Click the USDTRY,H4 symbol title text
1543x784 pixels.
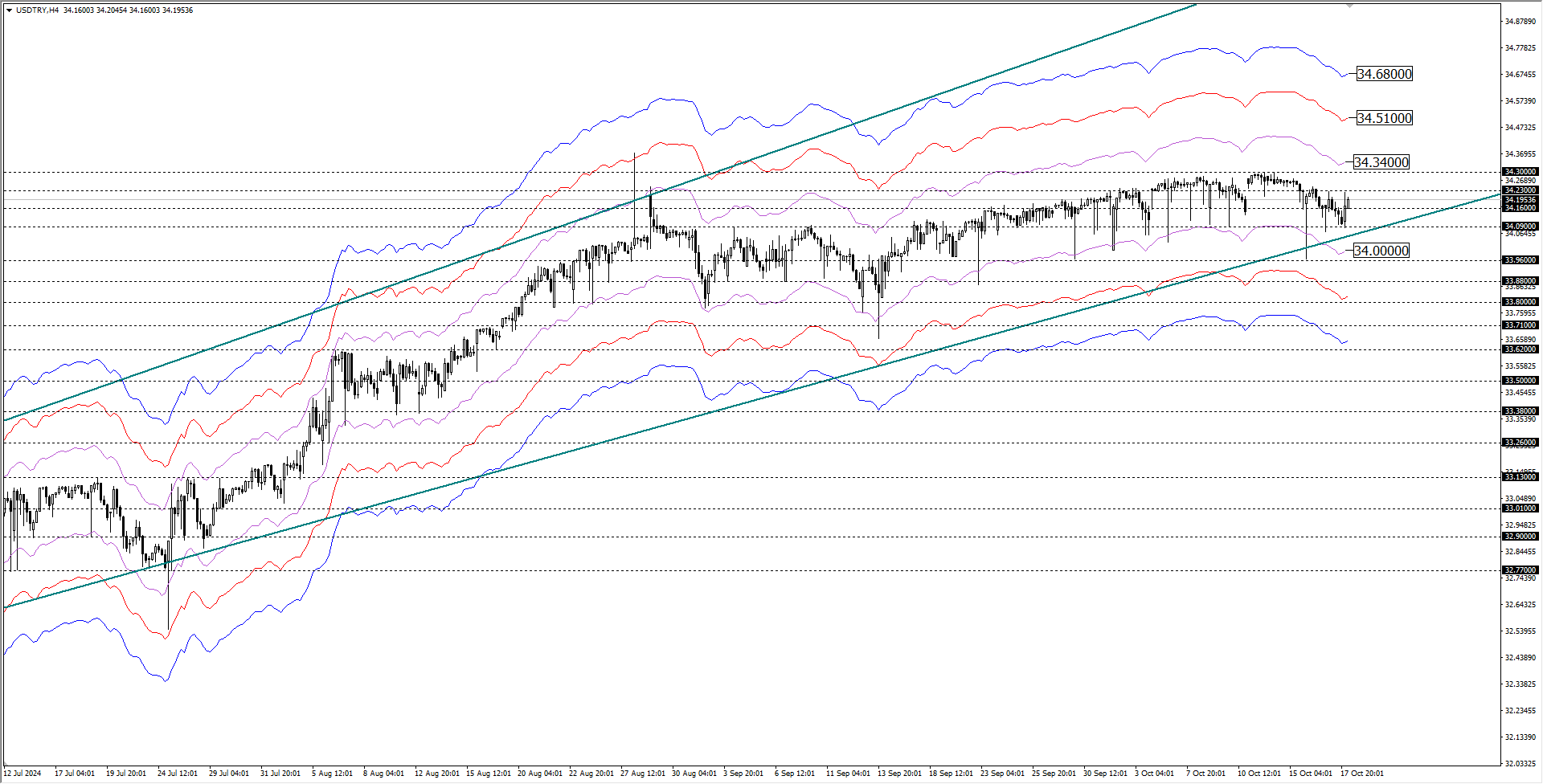pos(37,10)
